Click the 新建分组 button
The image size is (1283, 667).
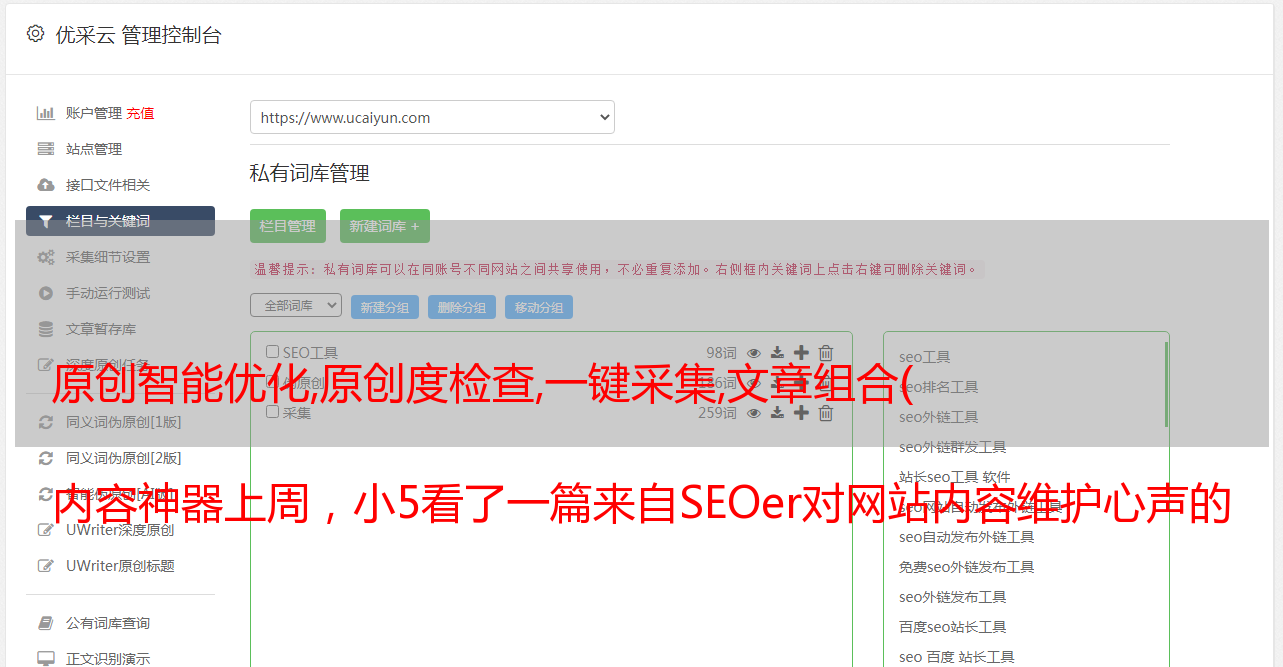(385, 307)
